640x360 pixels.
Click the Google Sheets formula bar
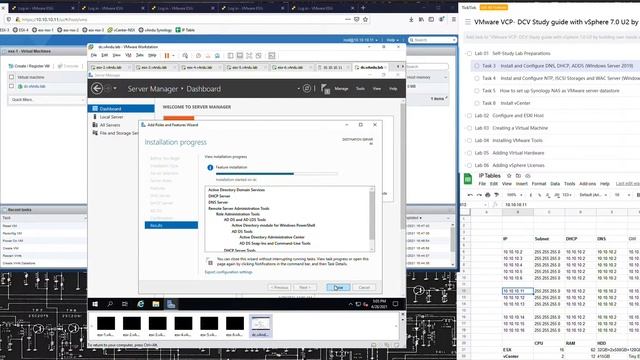tap(571, 204)
